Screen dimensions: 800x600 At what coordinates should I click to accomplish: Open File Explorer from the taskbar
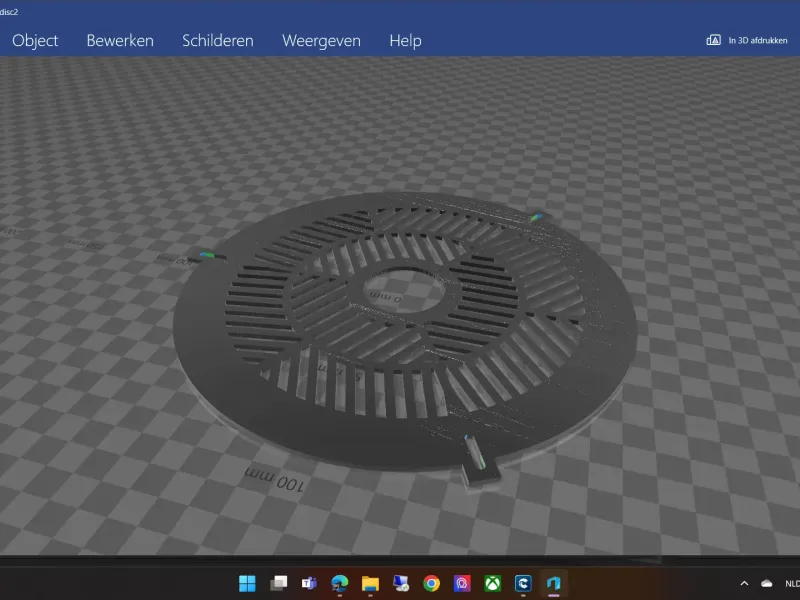tap(370, 583)
